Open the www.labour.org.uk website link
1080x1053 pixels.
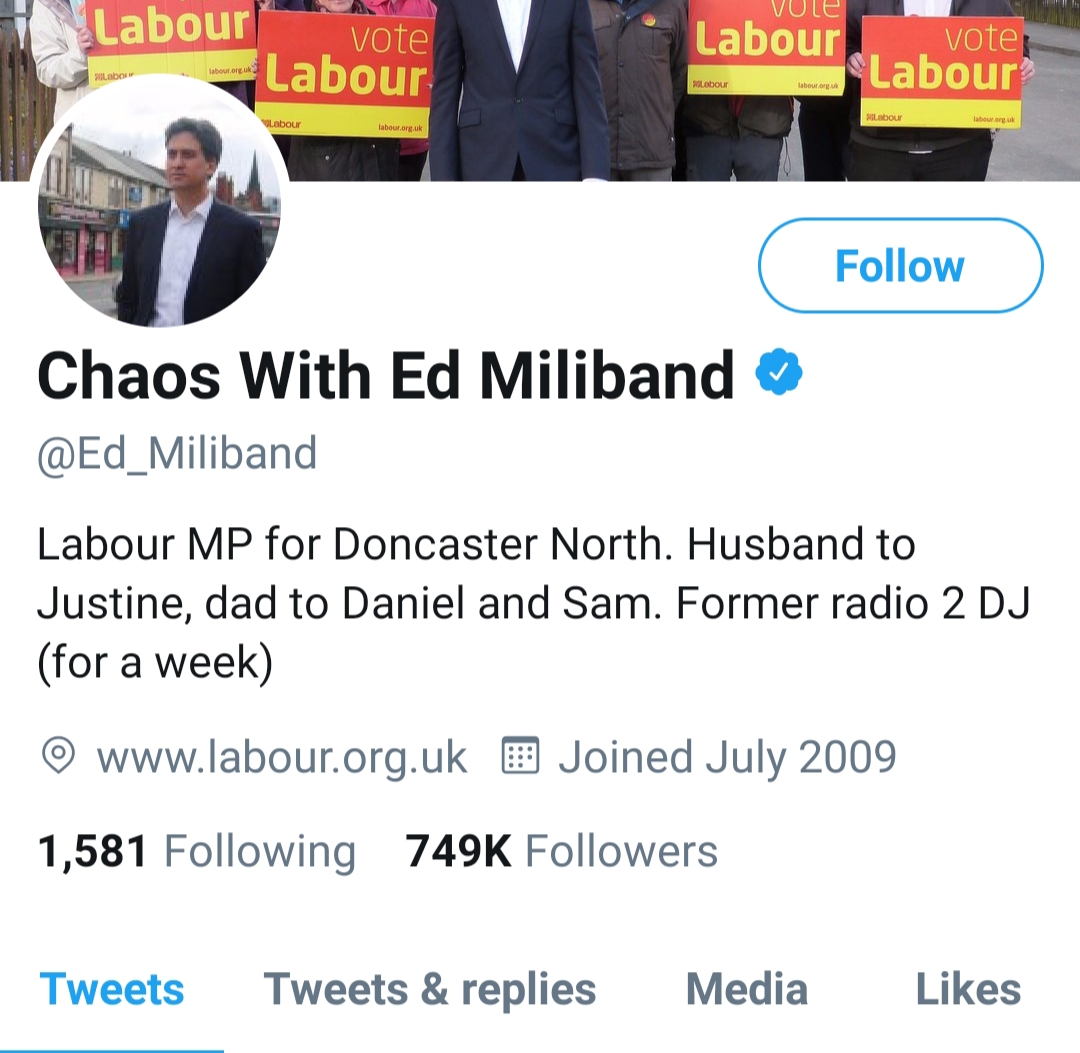(x=282, y=757)
